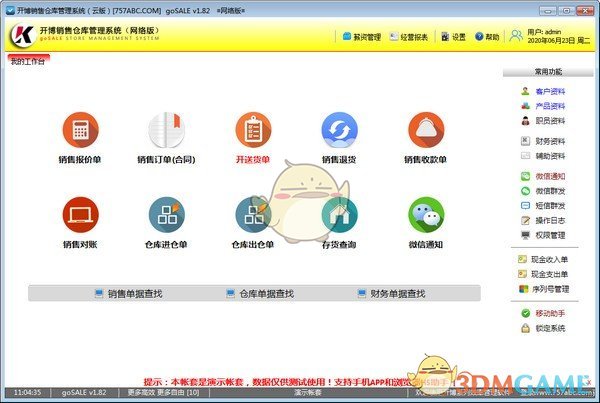Open the large 微信通知 WeChat icon
The height and width of the screenshot is (403, 600).
coord(426,215)
